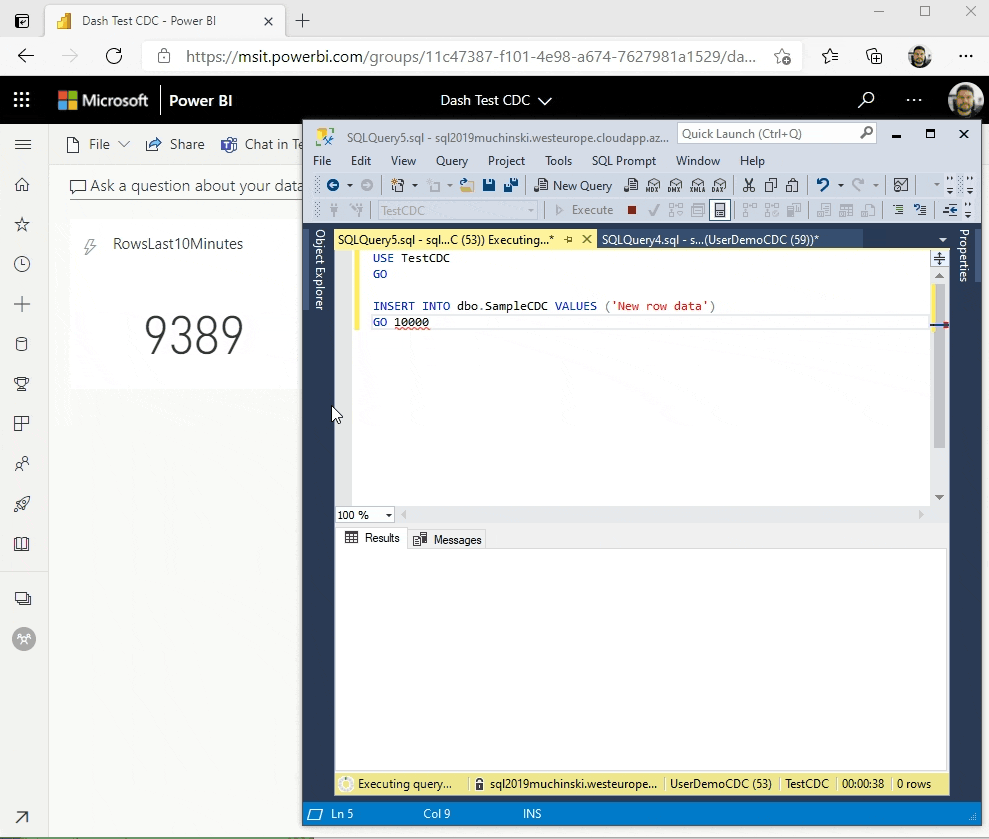989x839 pixels.
Task: Click the New Query button
Action: [573, 185]
